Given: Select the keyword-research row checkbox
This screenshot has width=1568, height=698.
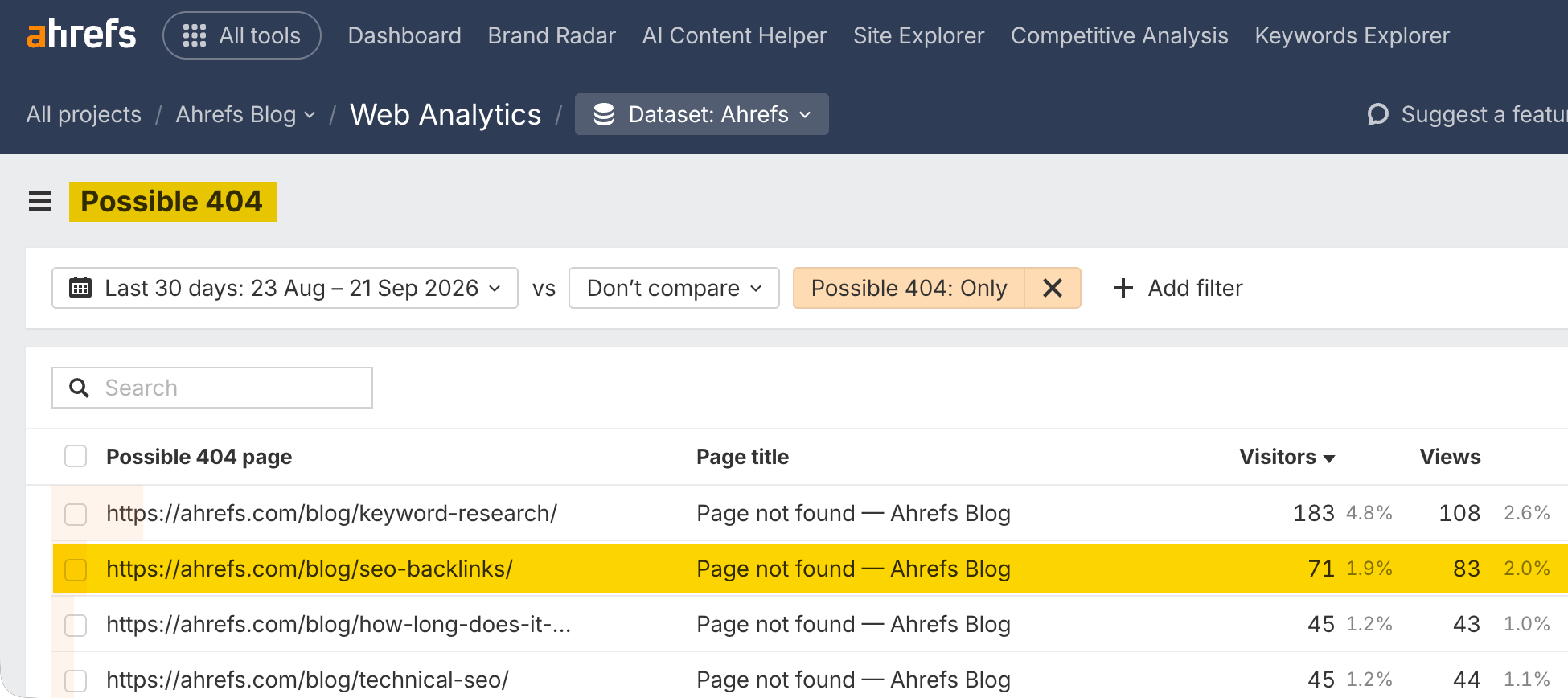Looking at the screenshot, I should pos(76,514).
